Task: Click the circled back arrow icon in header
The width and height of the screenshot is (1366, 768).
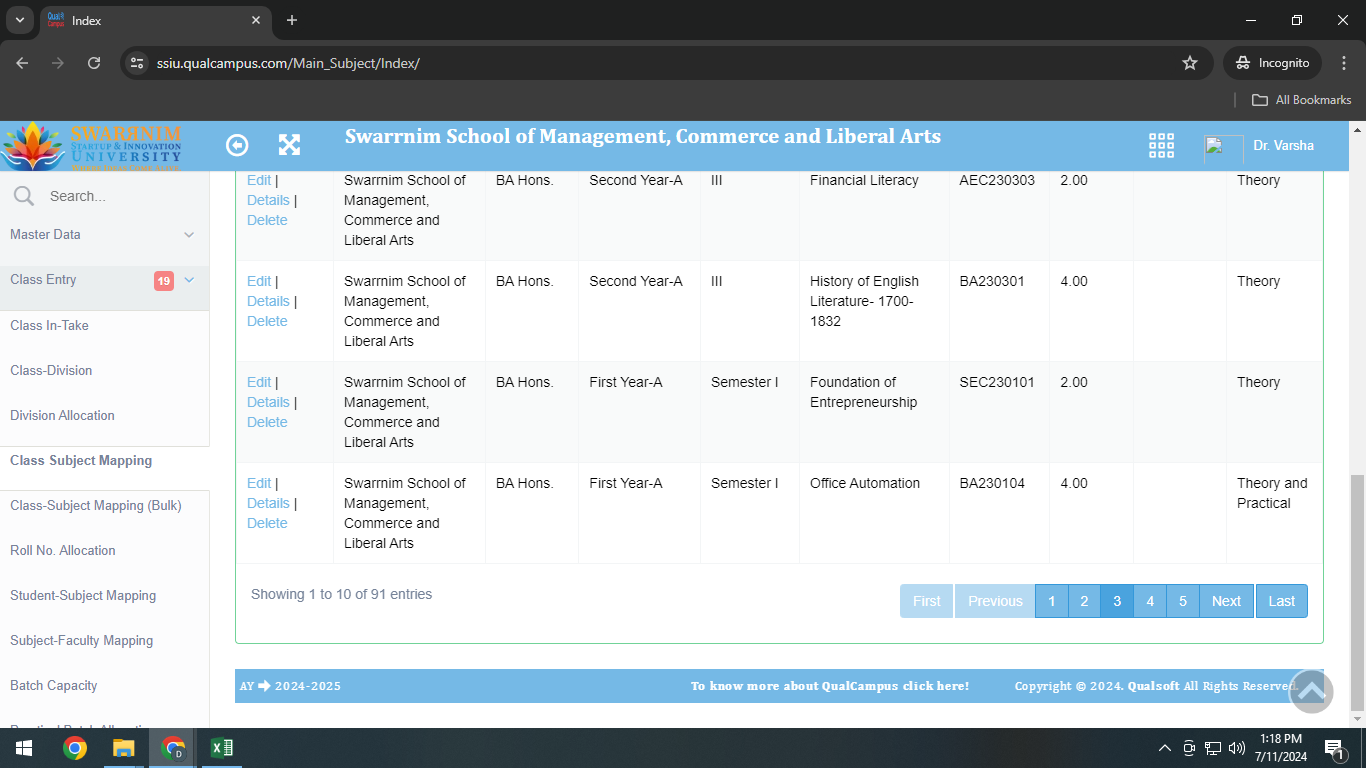Action: coord(237,145)
